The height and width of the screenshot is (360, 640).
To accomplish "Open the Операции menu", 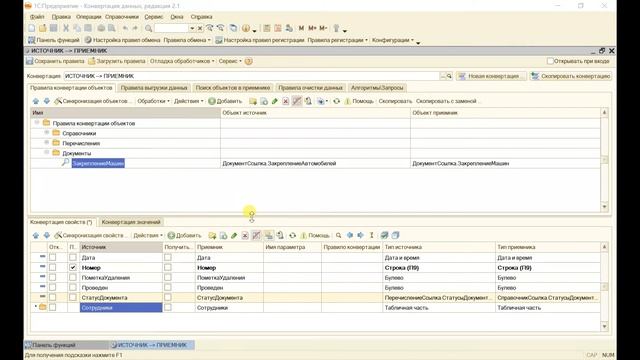I will (x=88, y=17).
